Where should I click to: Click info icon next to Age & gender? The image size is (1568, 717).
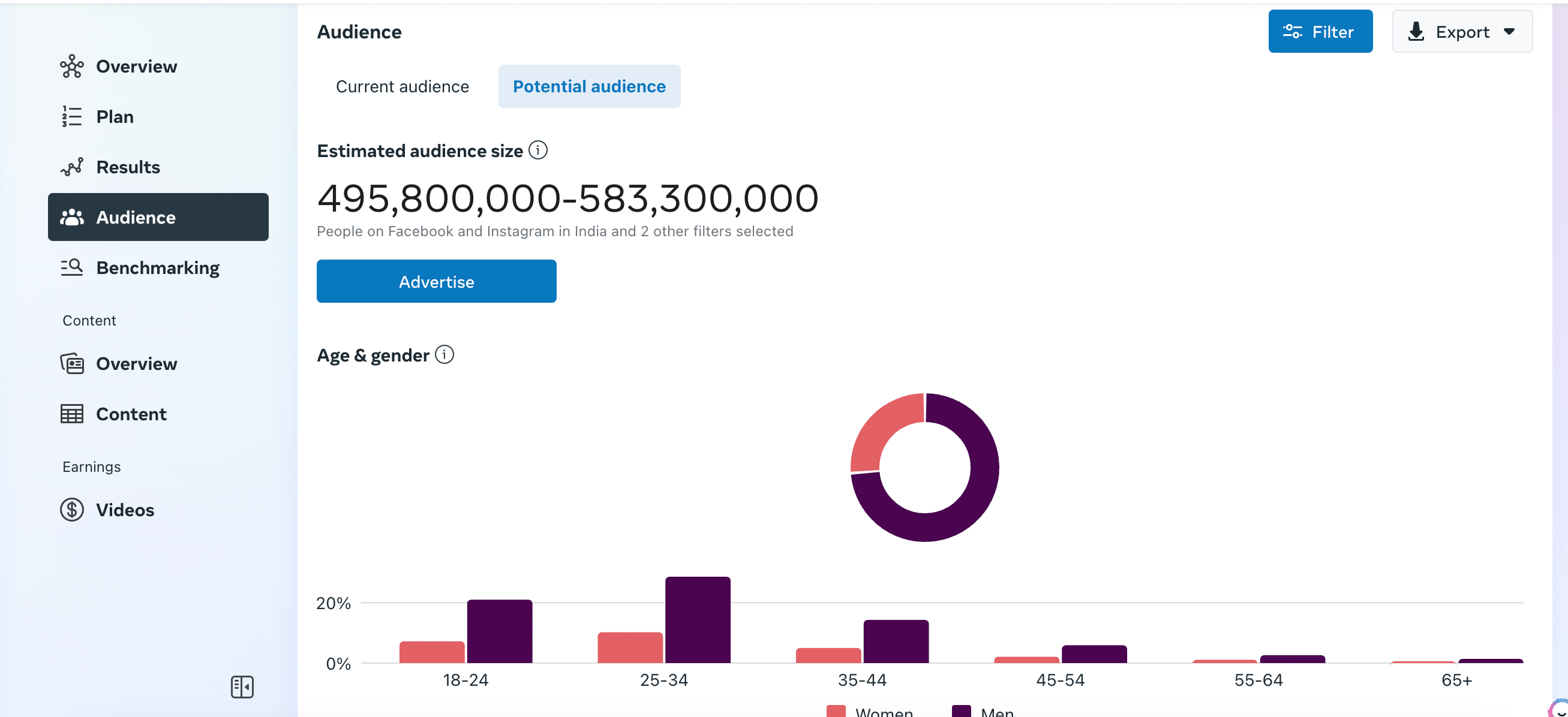point(444,354)
